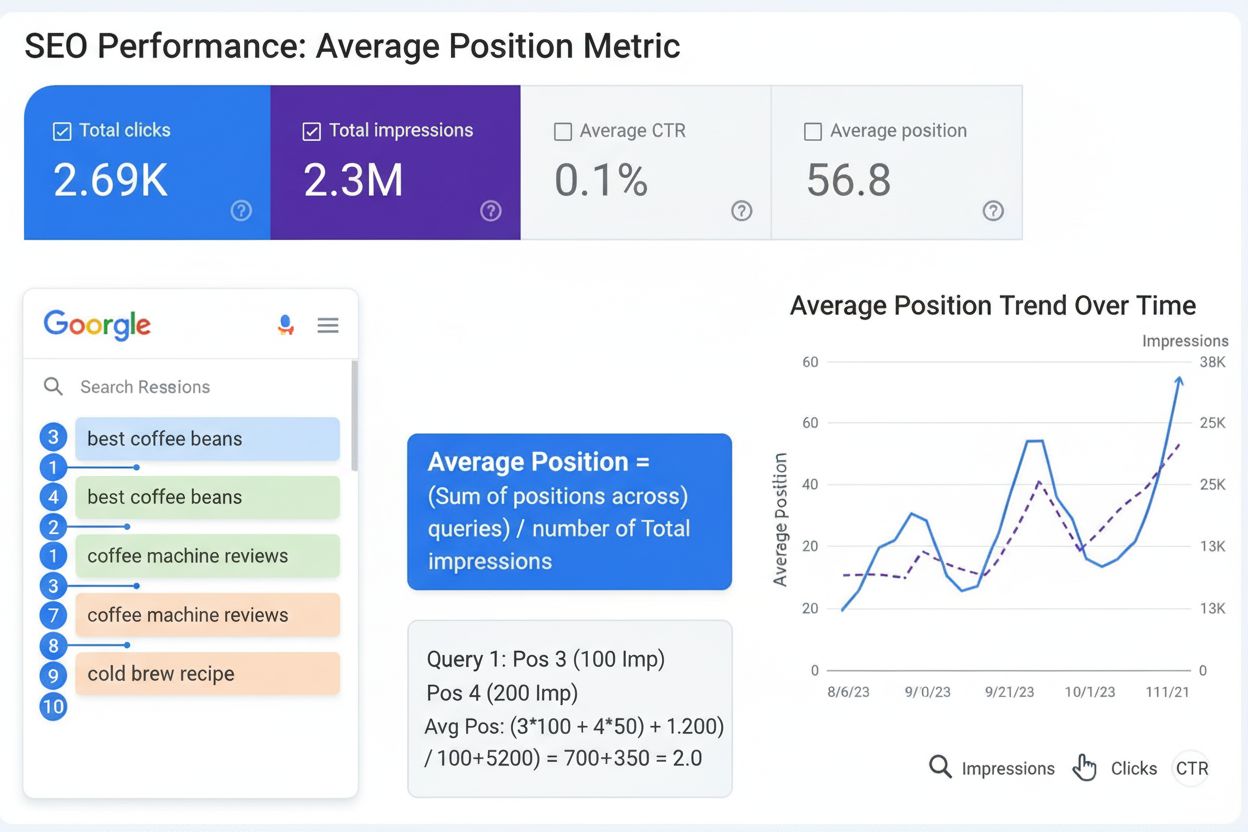Open help icon on Average CTR card
This screenshot has width=1248, height=832.
click(x=741, y=210)
